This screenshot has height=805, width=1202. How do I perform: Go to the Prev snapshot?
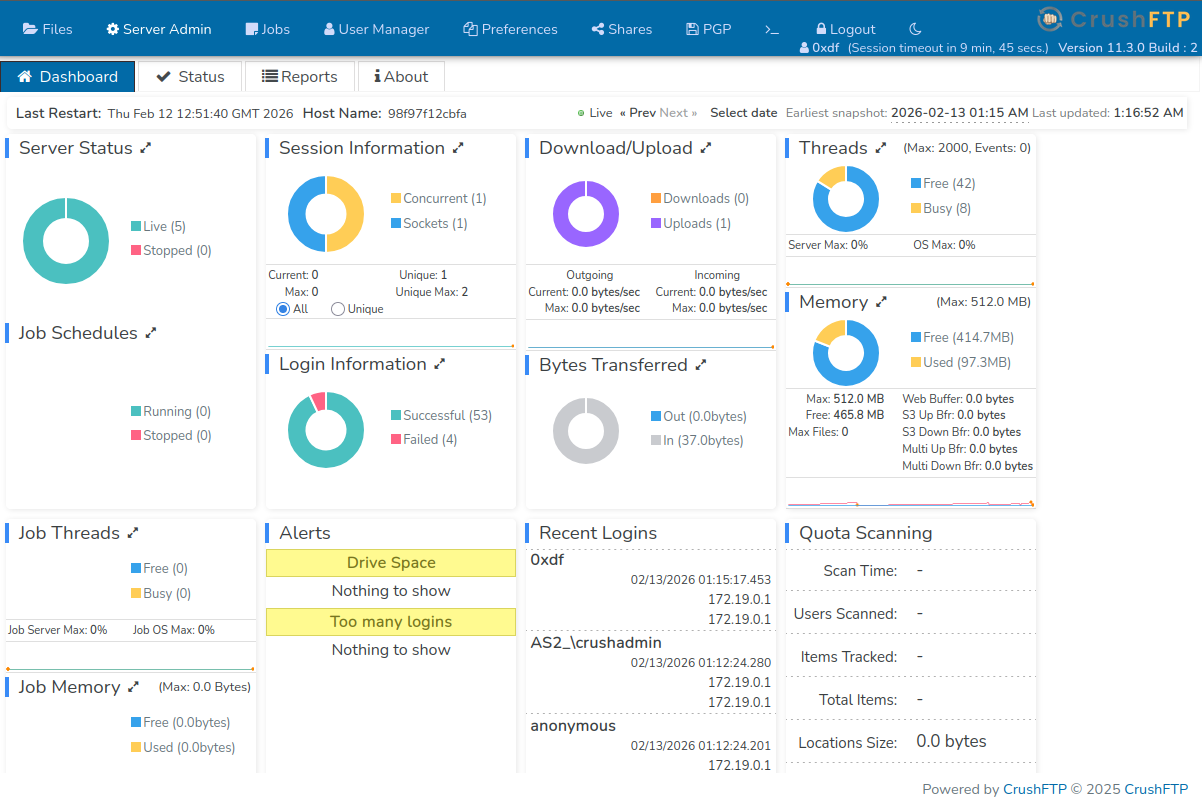[638, 113]
